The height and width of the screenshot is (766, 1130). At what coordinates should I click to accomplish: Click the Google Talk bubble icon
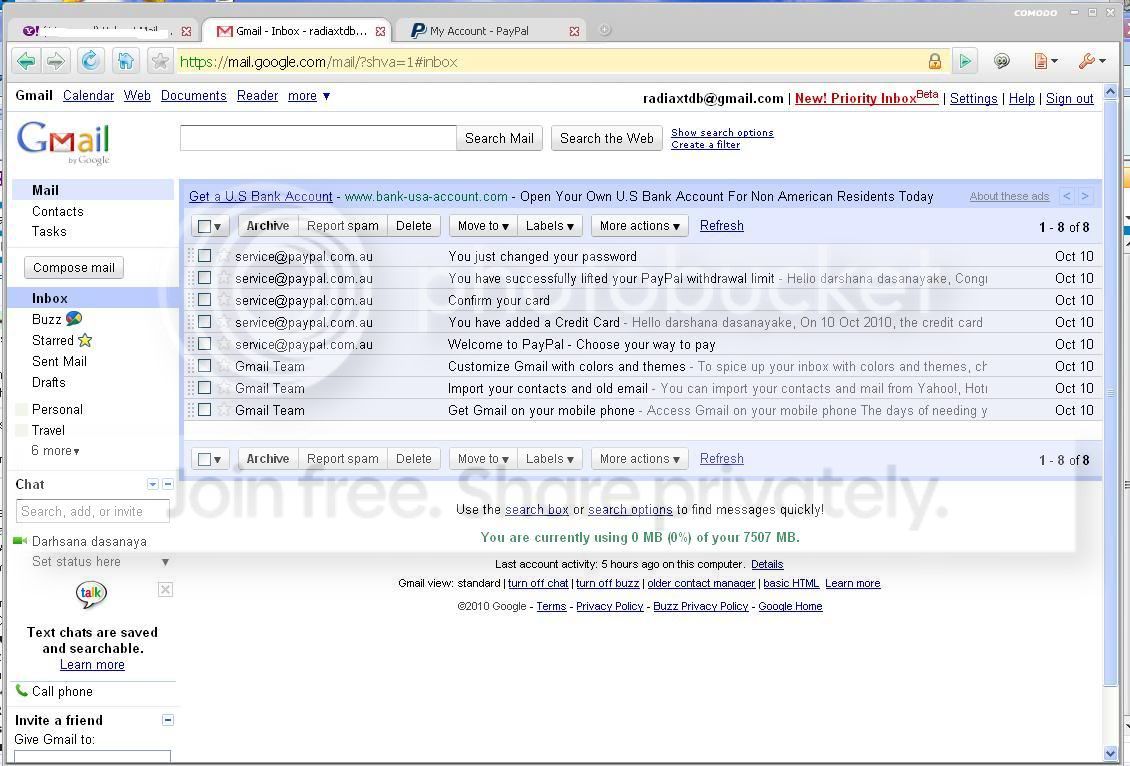(92, 594)
